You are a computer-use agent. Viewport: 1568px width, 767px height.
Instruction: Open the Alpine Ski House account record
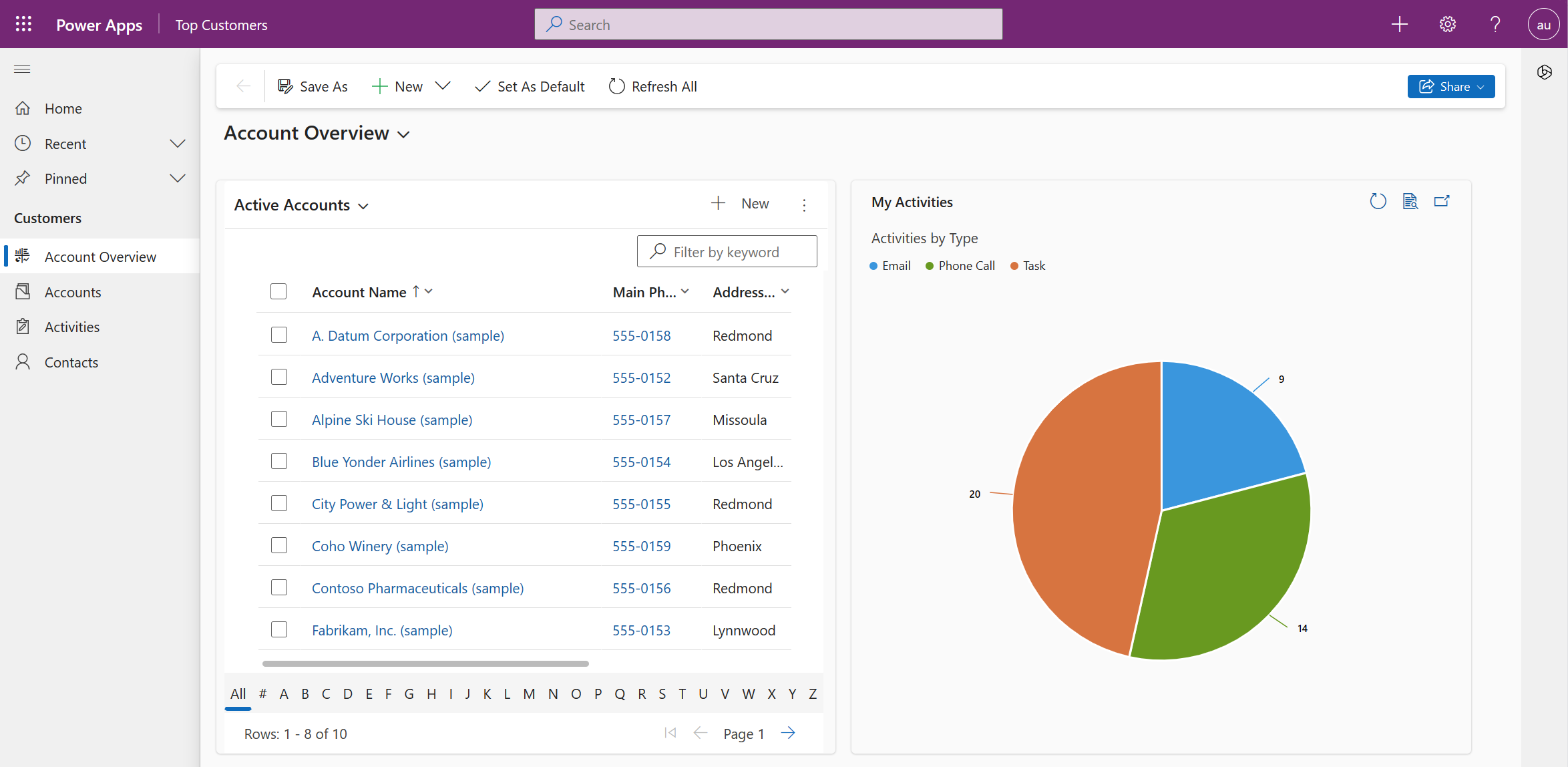[392, 420]
